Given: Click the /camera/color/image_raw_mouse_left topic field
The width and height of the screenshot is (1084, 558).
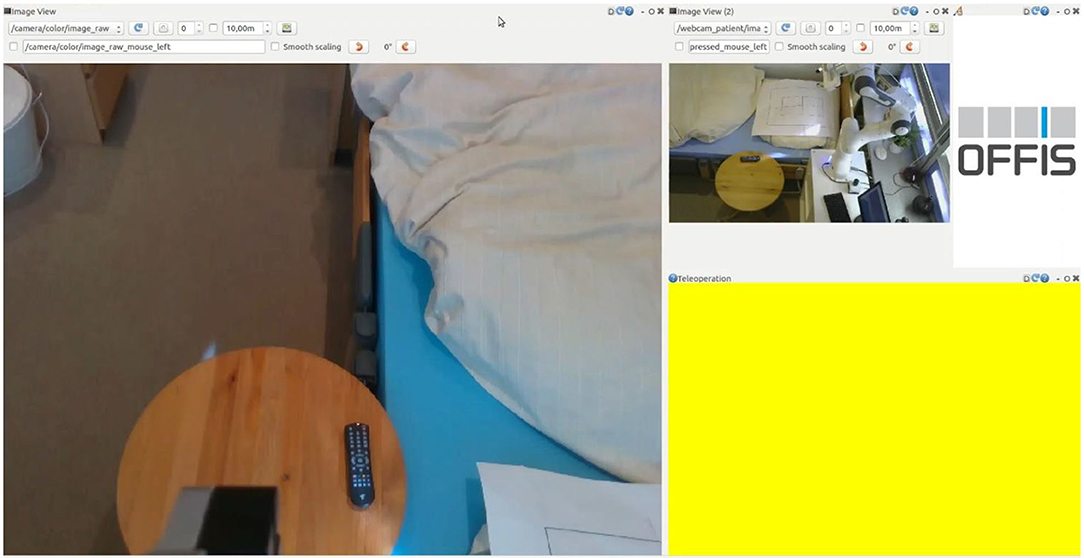Looking at the screenshot, I should (144, 46).
